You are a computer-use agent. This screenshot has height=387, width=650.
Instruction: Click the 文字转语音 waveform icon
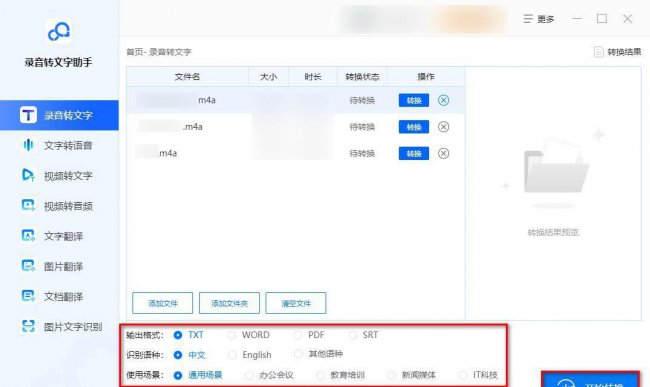click(x=28, y=145)
